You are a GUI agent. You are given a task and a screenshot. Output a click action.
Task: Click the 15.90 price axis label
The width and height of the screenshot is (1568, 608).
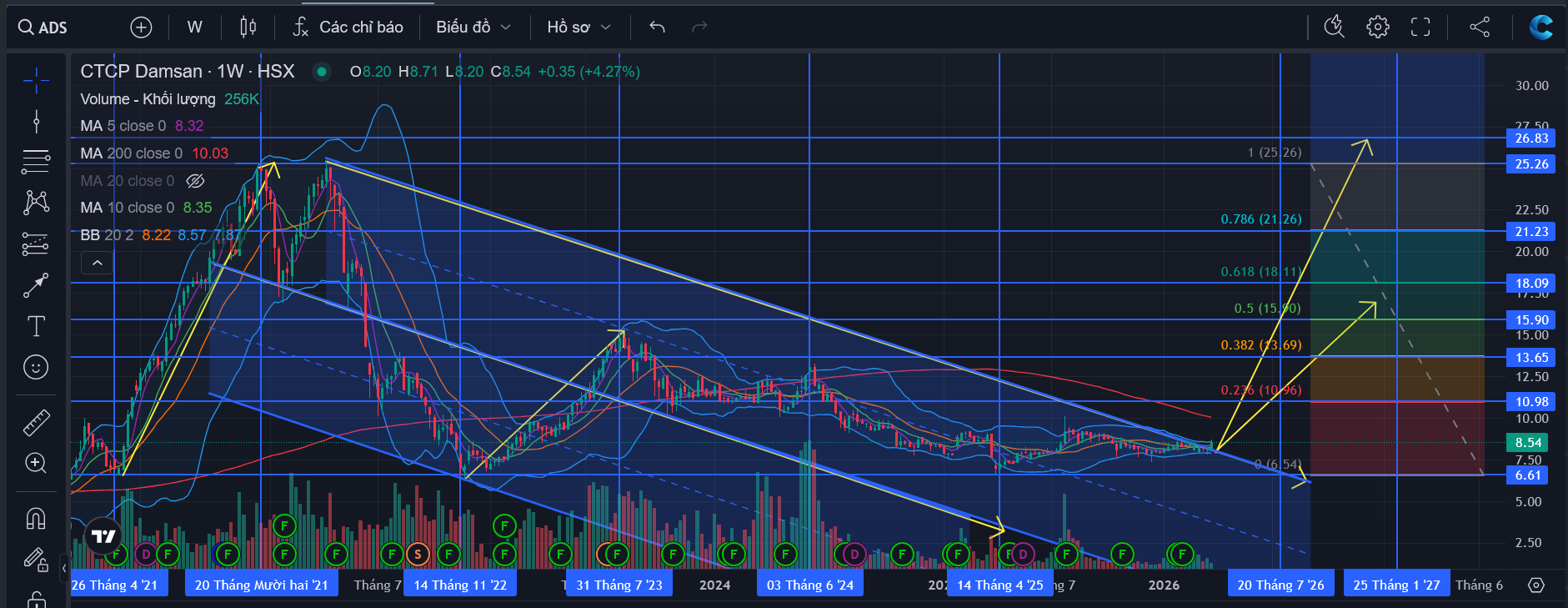click(1531, 320)
